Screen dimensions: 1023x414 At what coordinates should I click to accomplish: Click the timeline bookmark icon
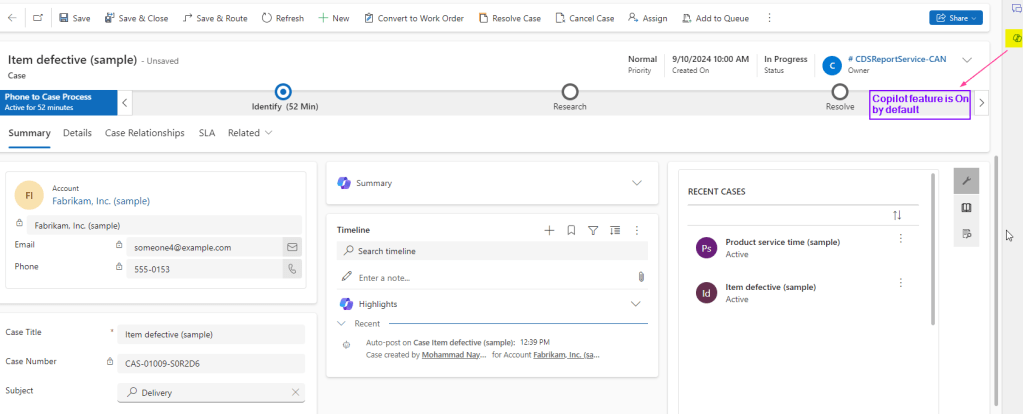[x=571, y=230]
